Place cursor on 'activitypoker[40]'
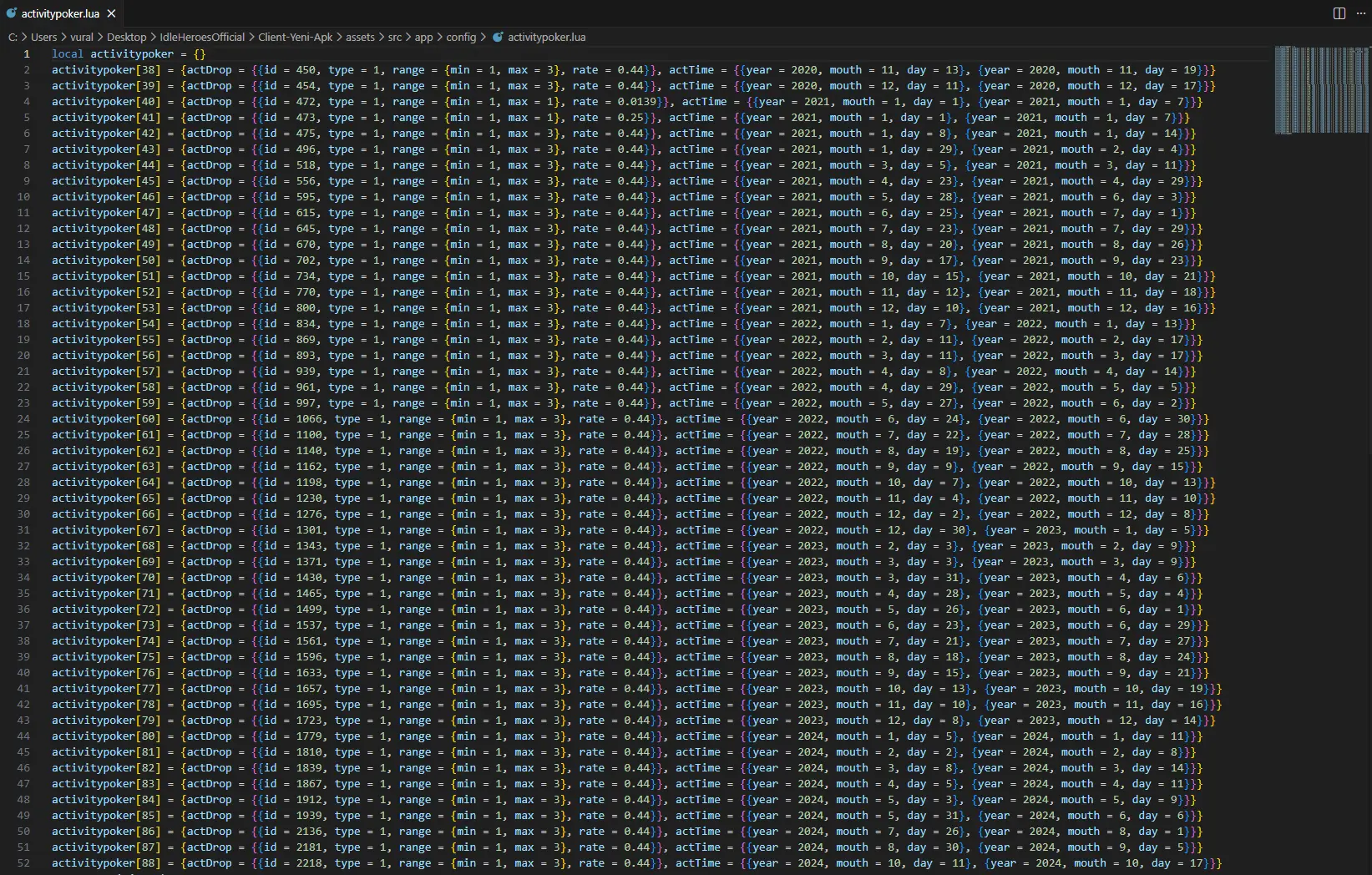 tap(106, 102)
